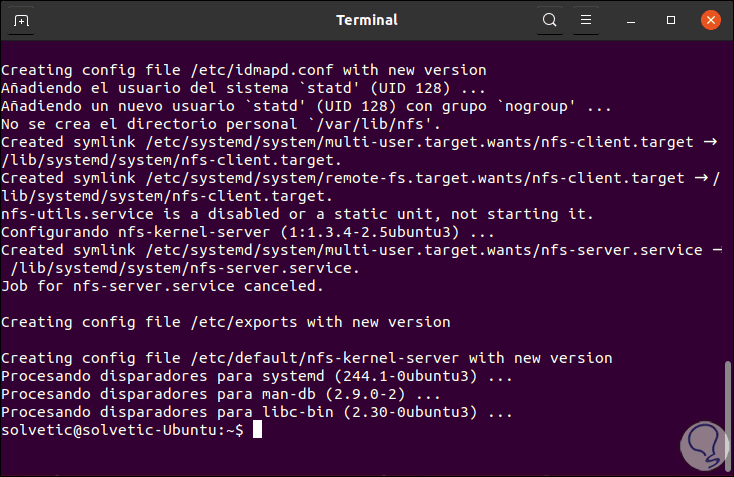Click the block cursor at the prompt
Viewport: 734px width, 477px height.
coord(258,430)
